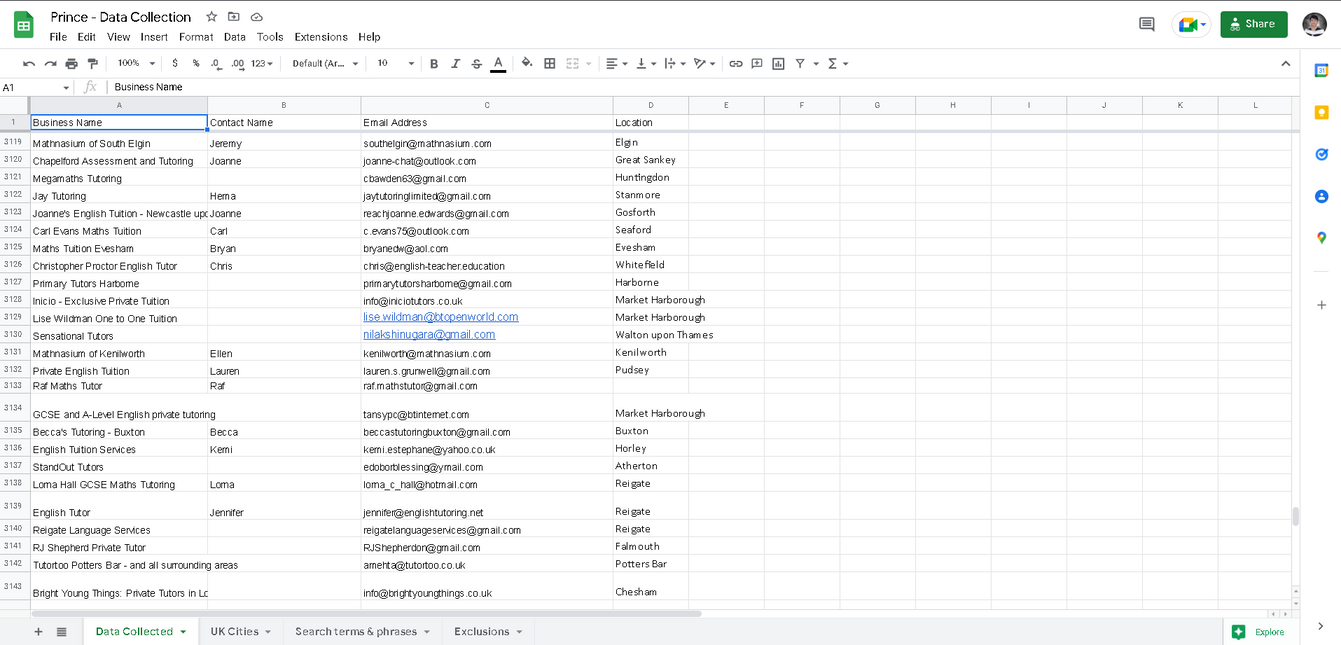
Task: Create a filter with funnel icon
Action: tap(800, 63)
